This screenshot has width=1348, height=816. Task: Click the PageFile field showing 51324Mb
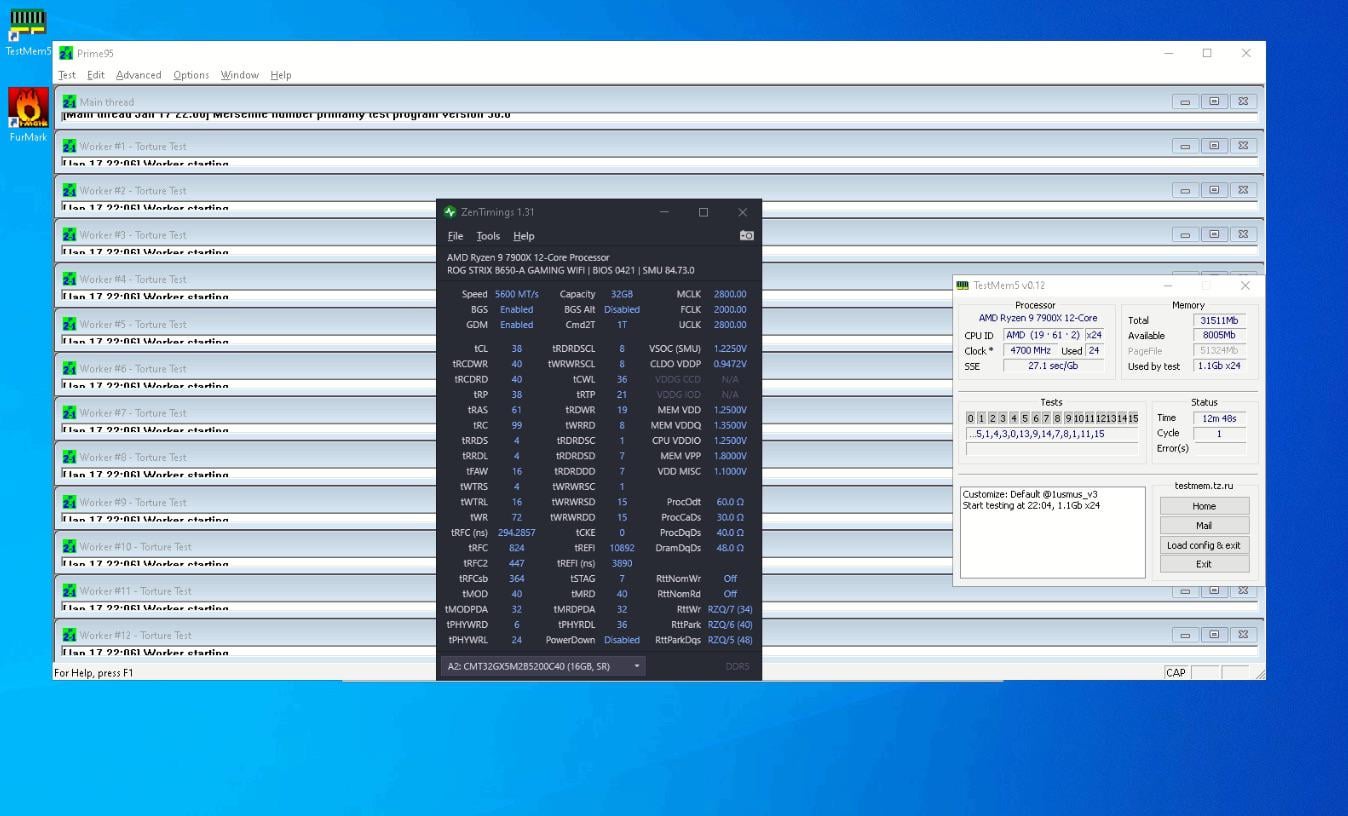coord(1220,351)
